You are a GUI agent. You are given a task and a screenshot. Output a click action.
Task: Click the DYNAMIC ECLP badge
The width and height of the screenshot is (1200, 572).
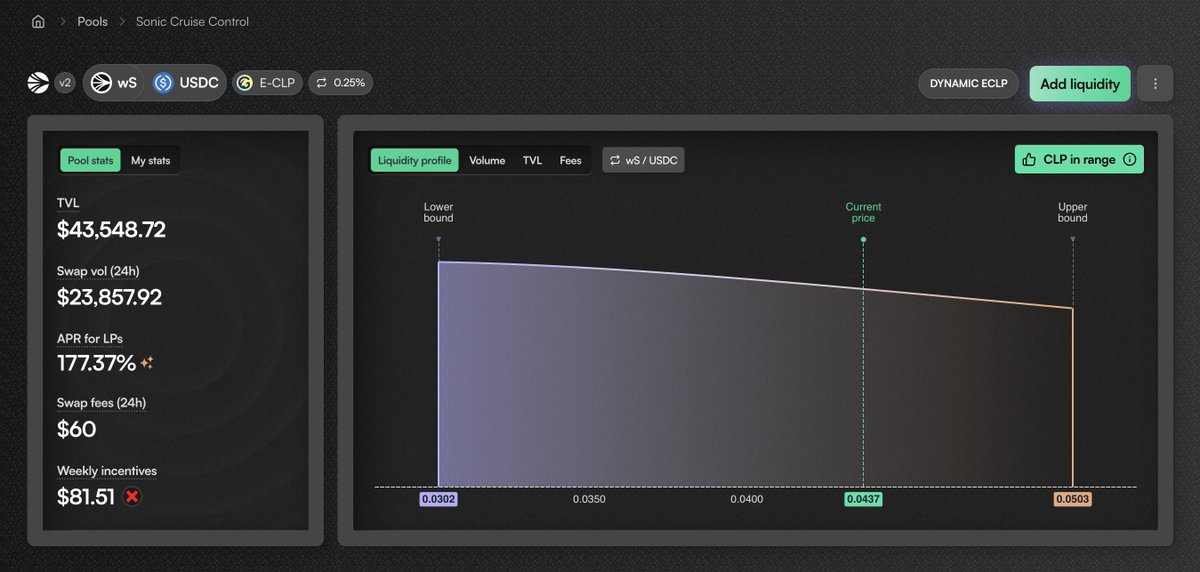[969, 84]
